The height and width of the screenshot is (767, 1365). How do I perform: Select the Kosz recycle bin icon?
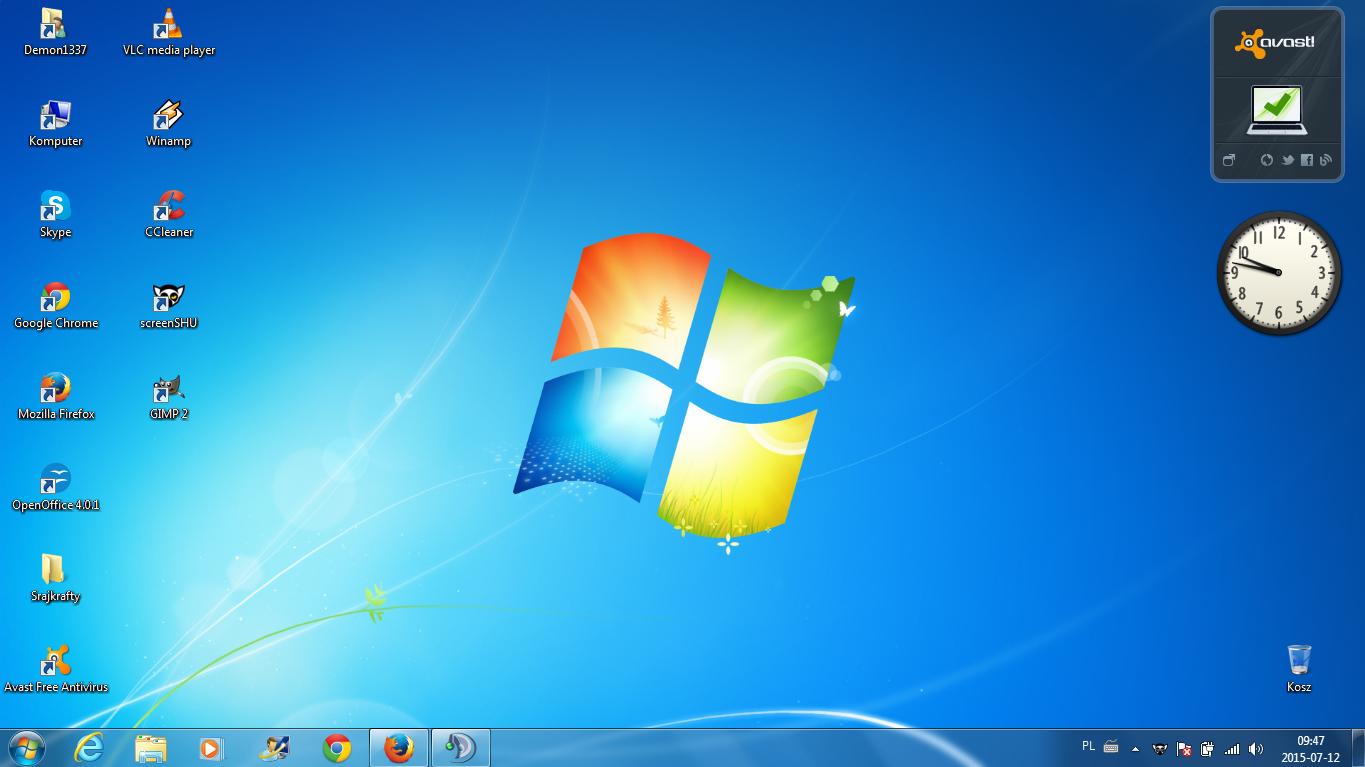pyautogui.click(x=1299, y=669)
